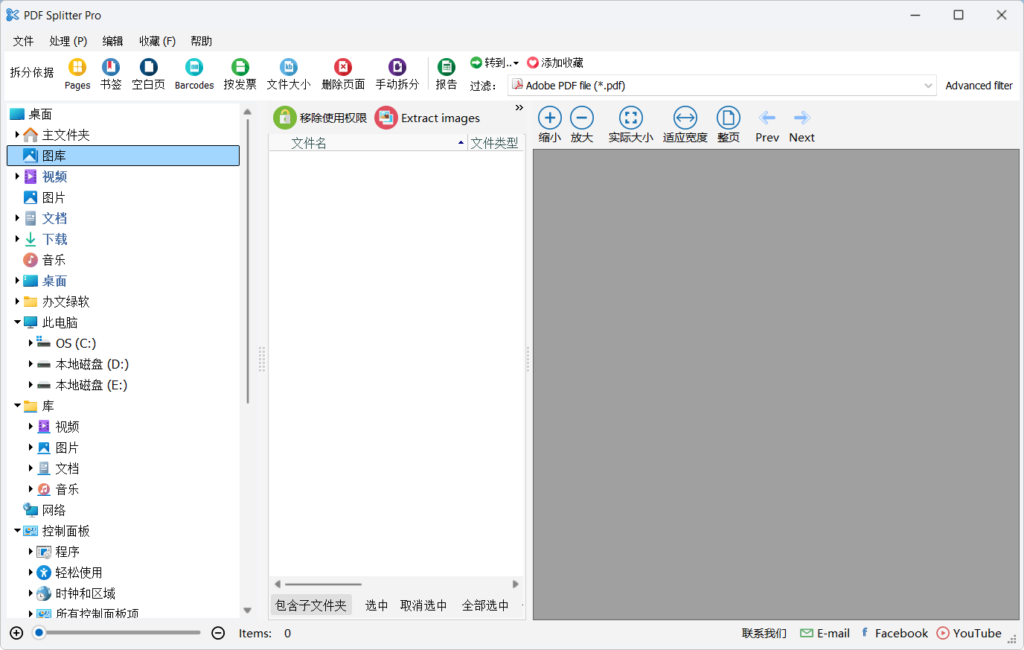Select 时钟和区域 tree item

tap(85, 594)
